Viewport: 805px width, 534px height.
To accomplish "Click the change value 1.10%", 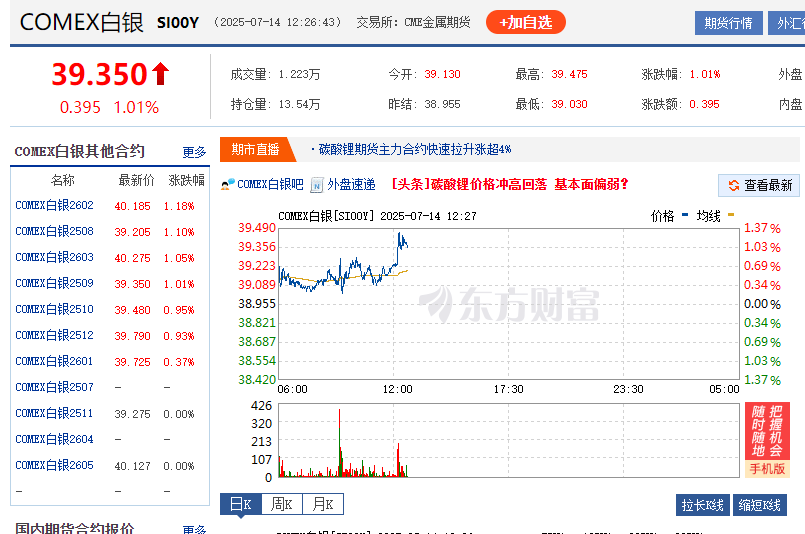I will (x=179, y=232).
